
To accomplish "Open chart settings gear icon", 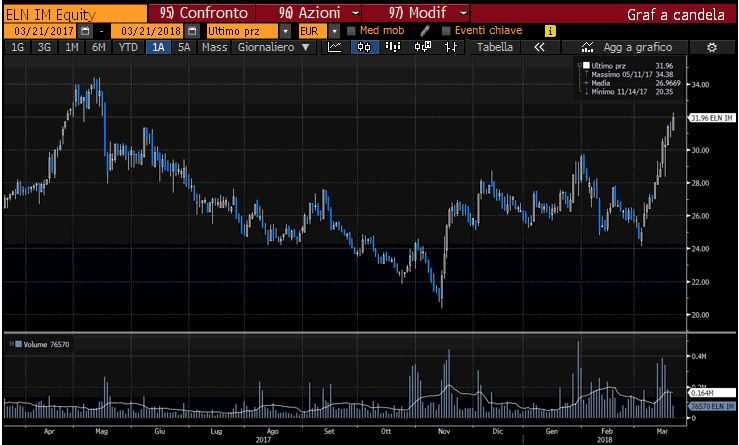I will pos(712,47).
